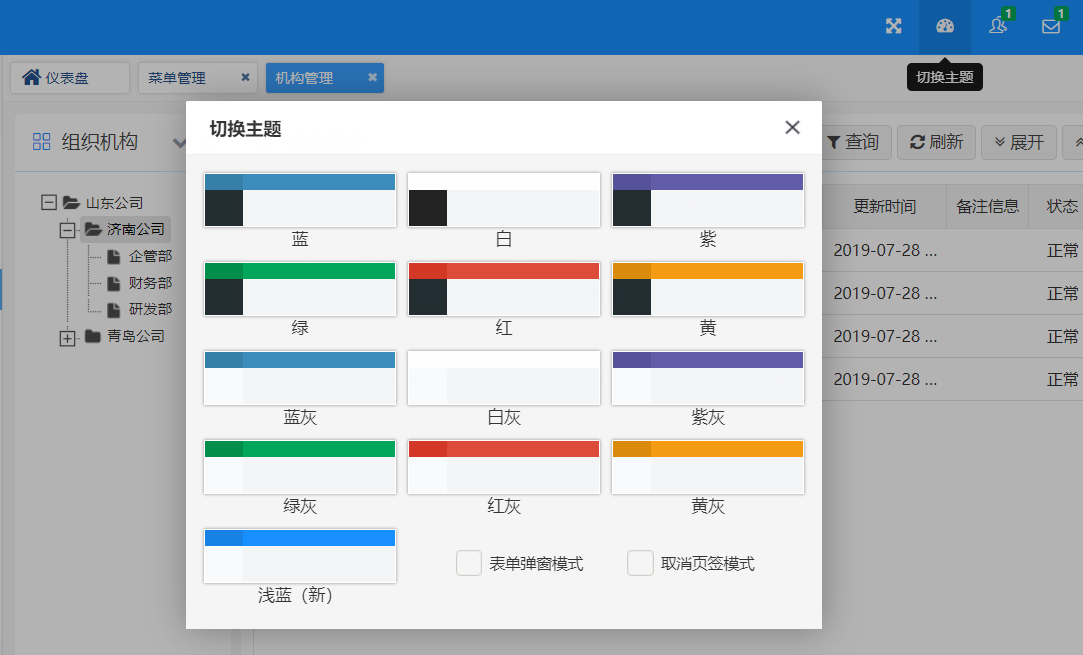Open the online users icon with badge
Image resolution: width=1083 pixels, height=655 pixels.
point(998,26)
